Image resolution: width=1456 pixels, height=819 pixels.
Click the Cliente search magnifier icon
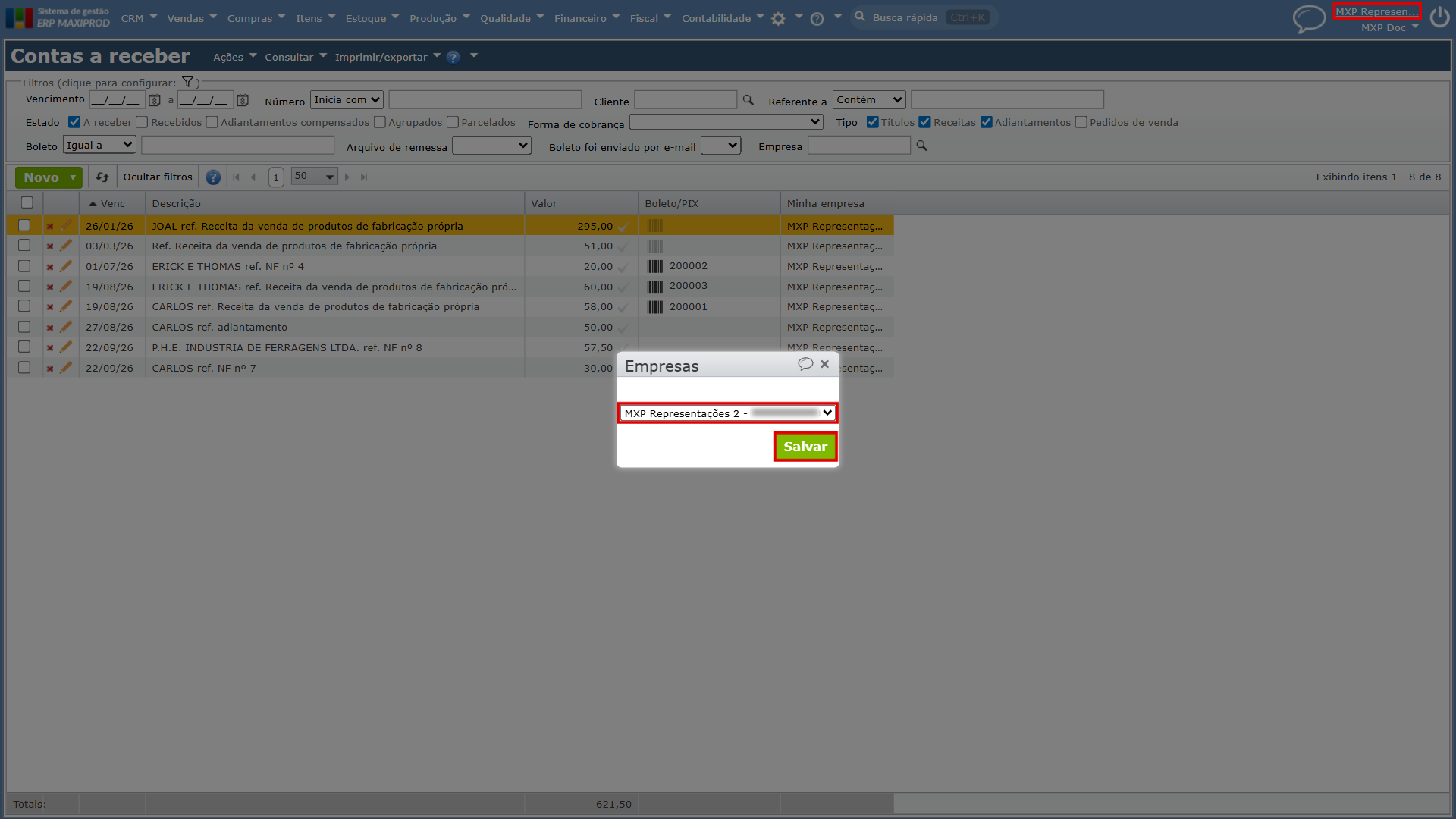tap(748, 100)
